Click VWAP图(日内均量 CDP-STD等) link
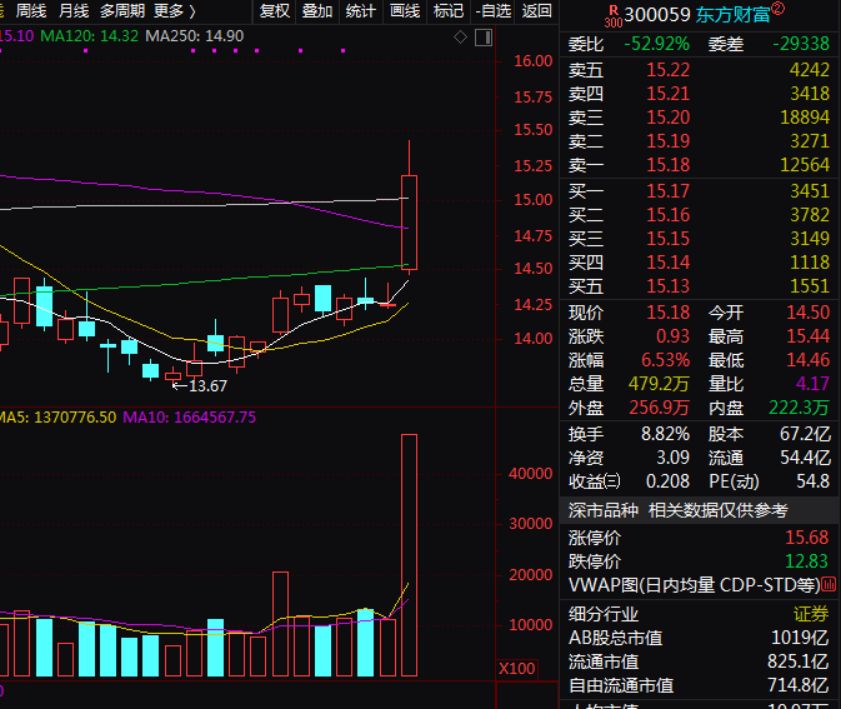Image resolution: width=842 pixels, height=709 pixels. click(x=694, y=584)
